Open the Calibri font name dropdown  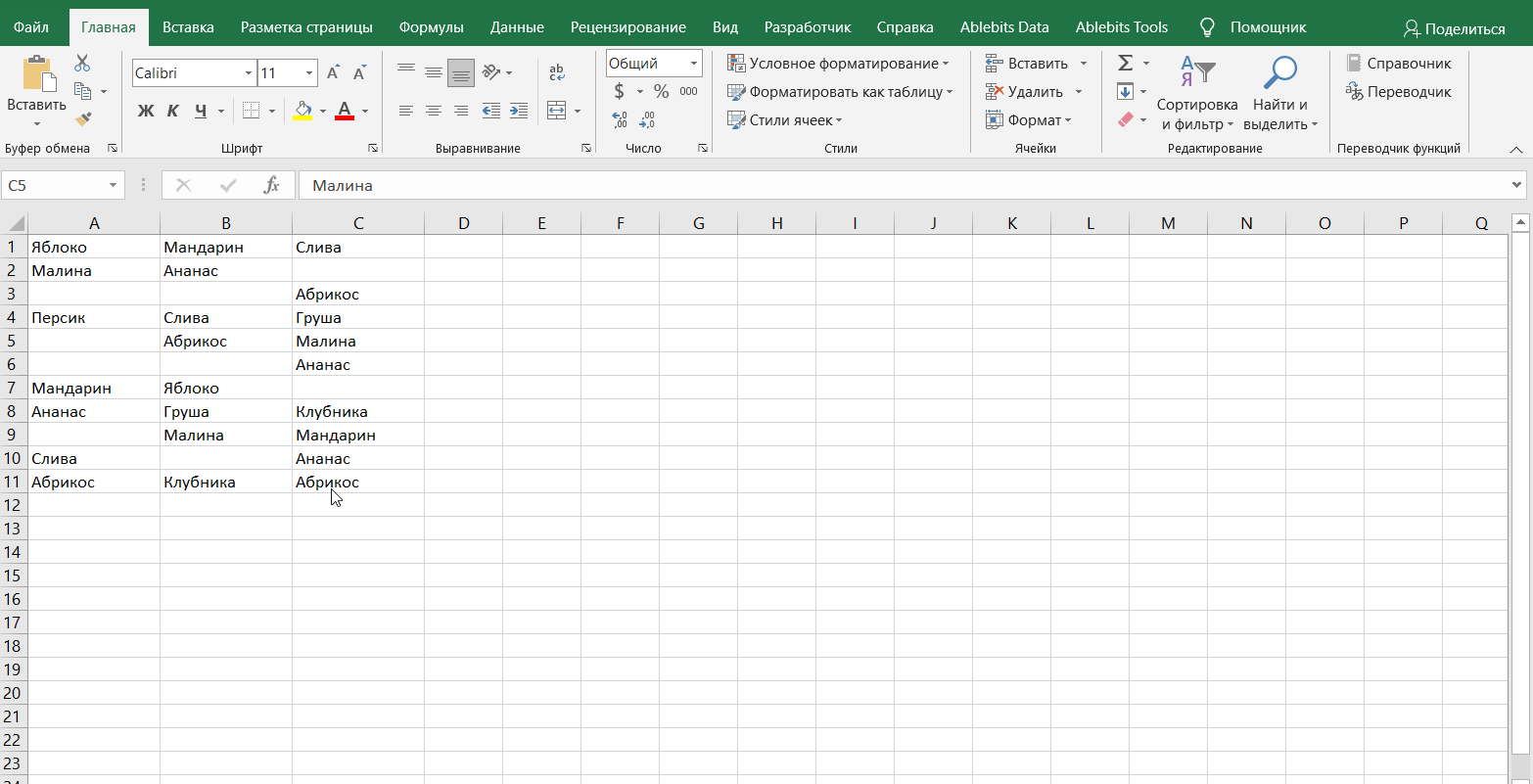(x=248, y=73)
